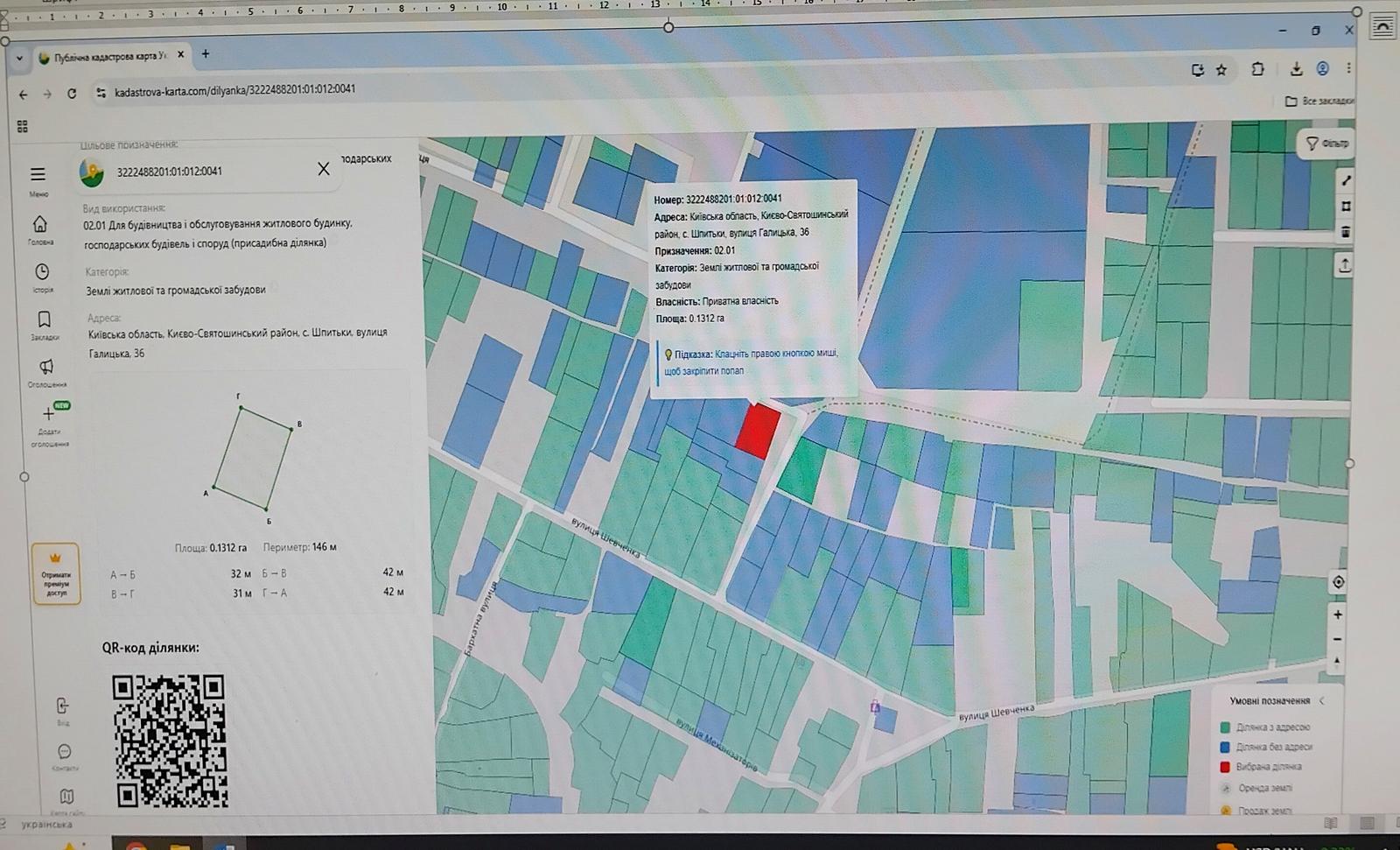Image resolution: width=1400 pixels, height=850 pixels.
Task: Go back in browser history
Action: 23,95
